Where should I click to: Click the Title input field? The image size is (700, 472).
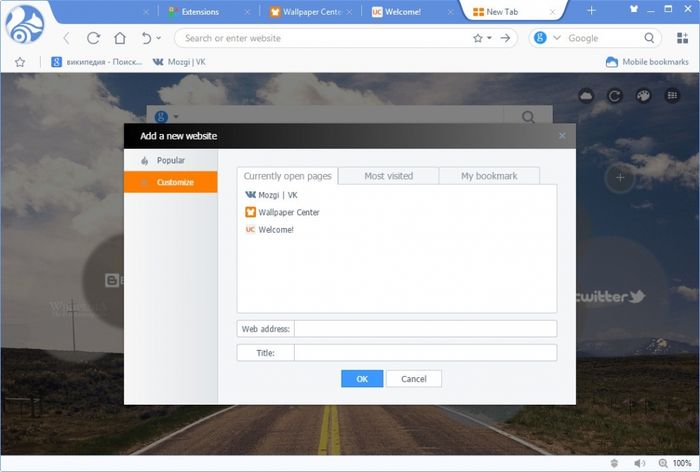tap(425, 353)
